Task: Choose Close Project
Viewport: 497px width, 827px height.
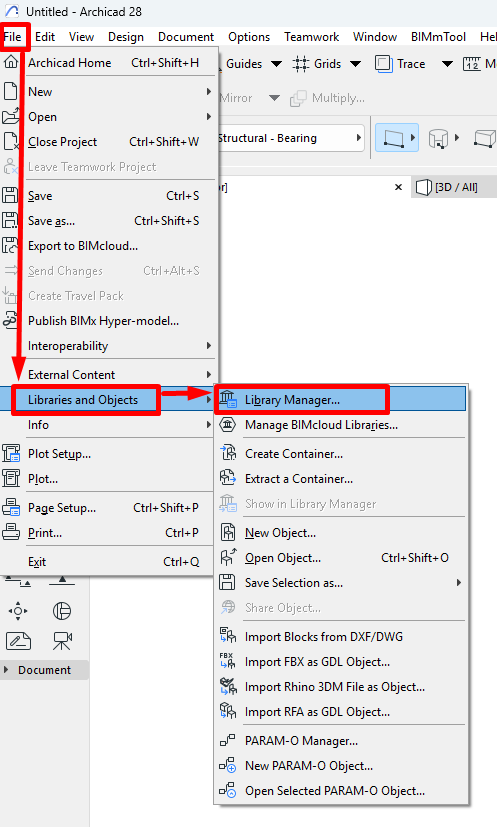Action: (x=109, y=142)
